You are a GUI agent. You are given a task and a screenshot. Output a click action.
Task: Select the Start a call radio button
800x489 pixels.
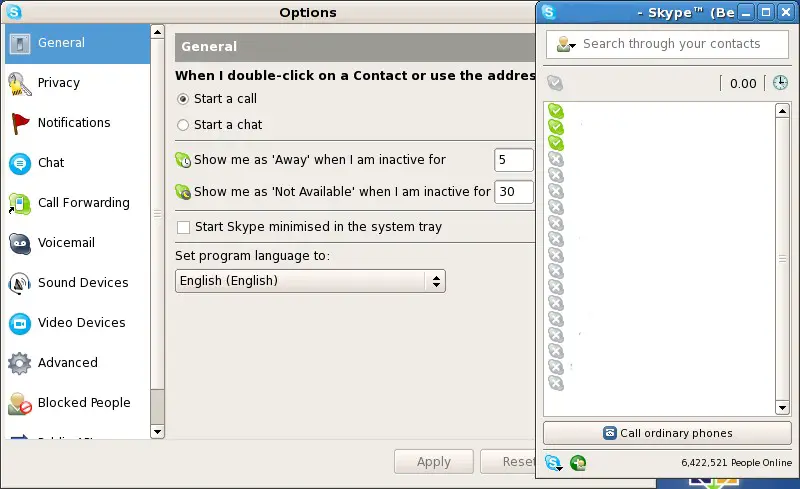click(183, 99)
